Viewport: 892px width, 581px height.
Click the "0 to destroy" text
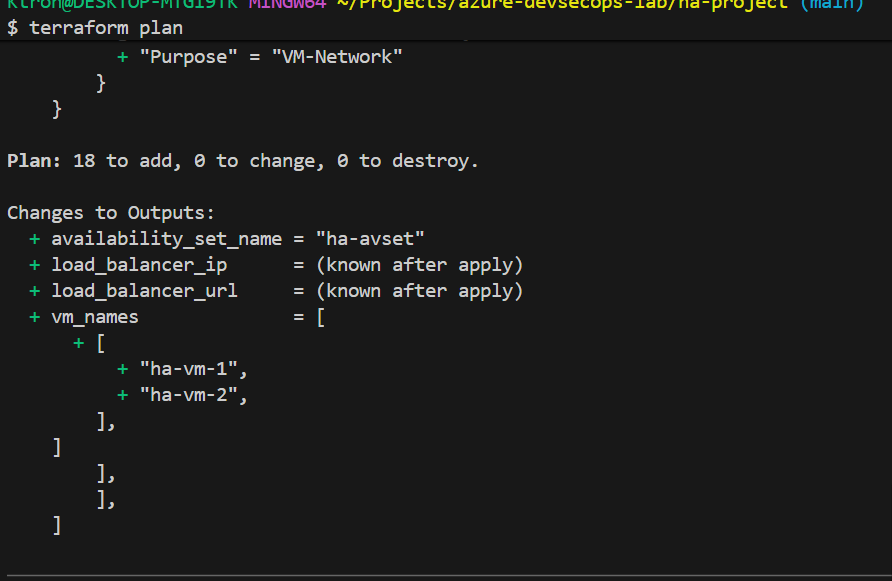[x=407, y=161]
